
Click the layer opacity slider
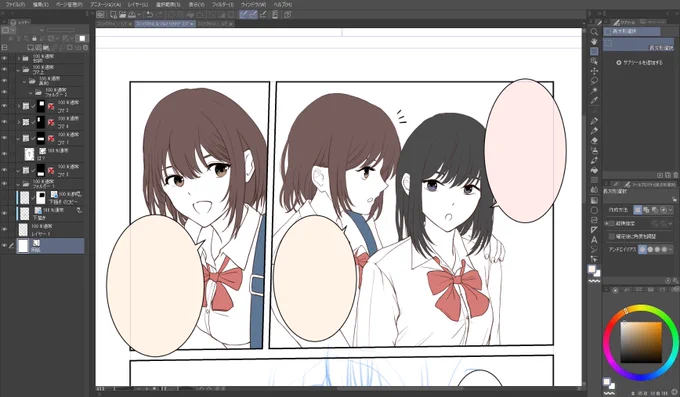point(61,30)
